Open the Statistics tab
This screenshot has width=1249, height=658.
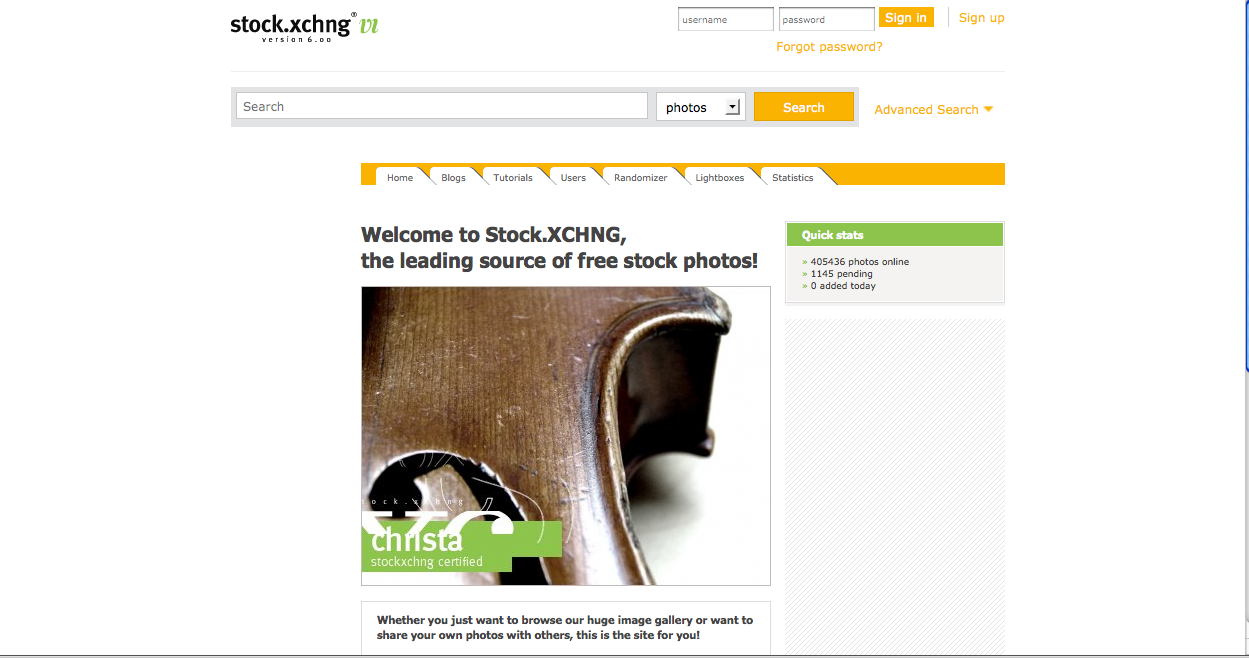[x=793, y=177]
